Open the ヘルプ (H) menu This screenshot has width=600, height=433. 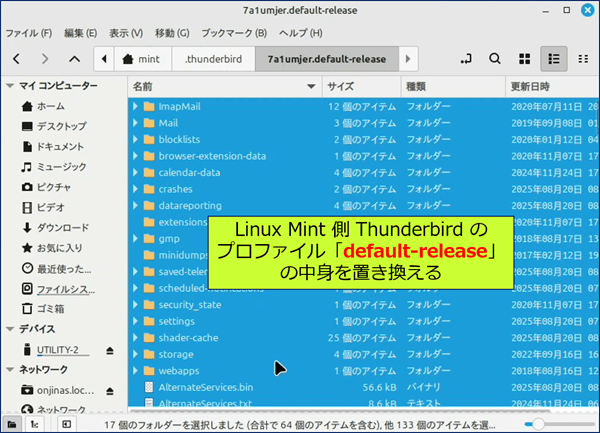300,33
